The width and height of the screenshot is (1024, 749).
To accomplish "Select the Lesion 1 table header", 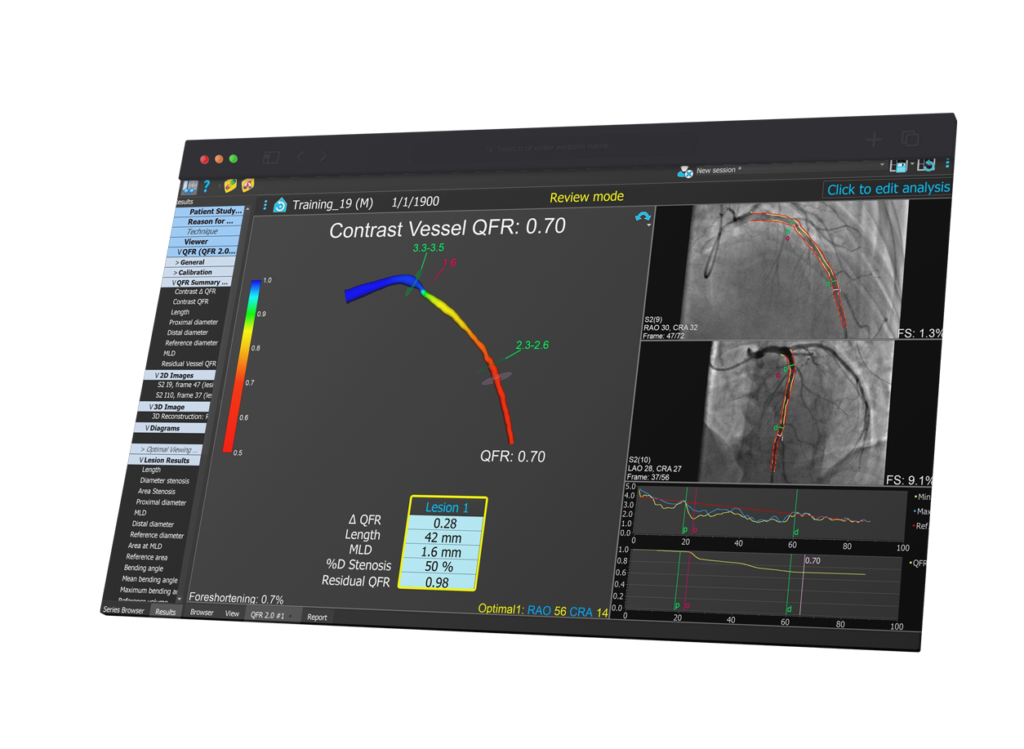I will [x=447, y=507].
